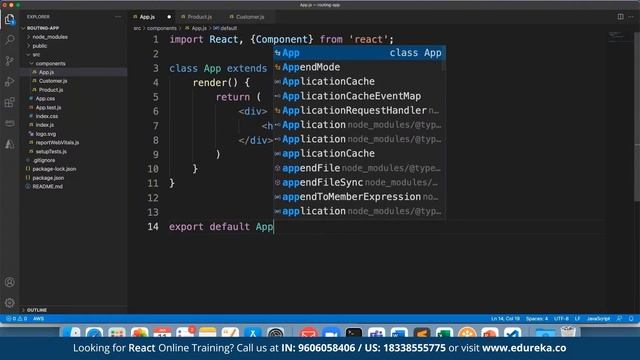640x360 pixels.
Task: Open the App Store icon in the Dock
Action: (x=253, y=333)
